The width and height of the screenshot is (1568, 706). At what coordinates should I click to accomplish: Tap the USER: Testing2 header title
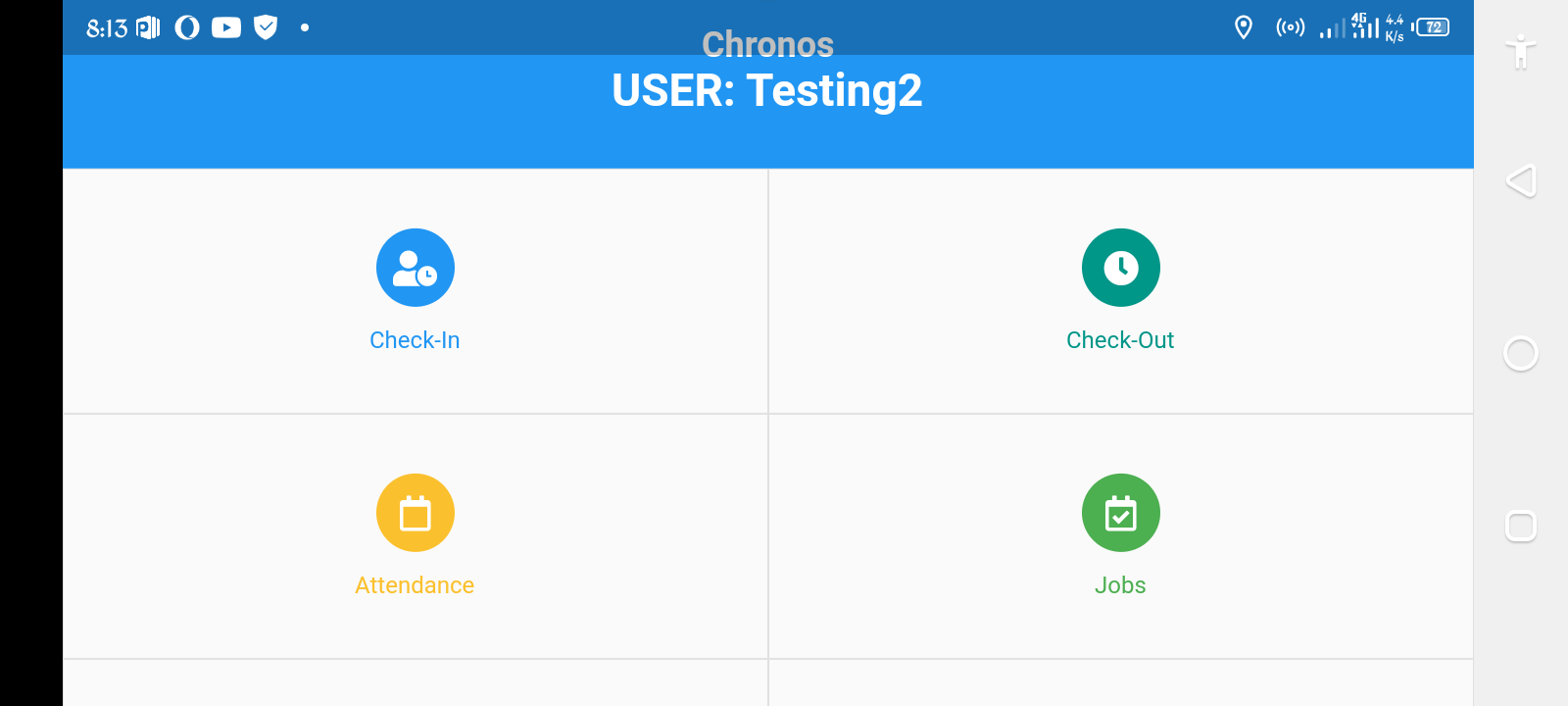767,91
